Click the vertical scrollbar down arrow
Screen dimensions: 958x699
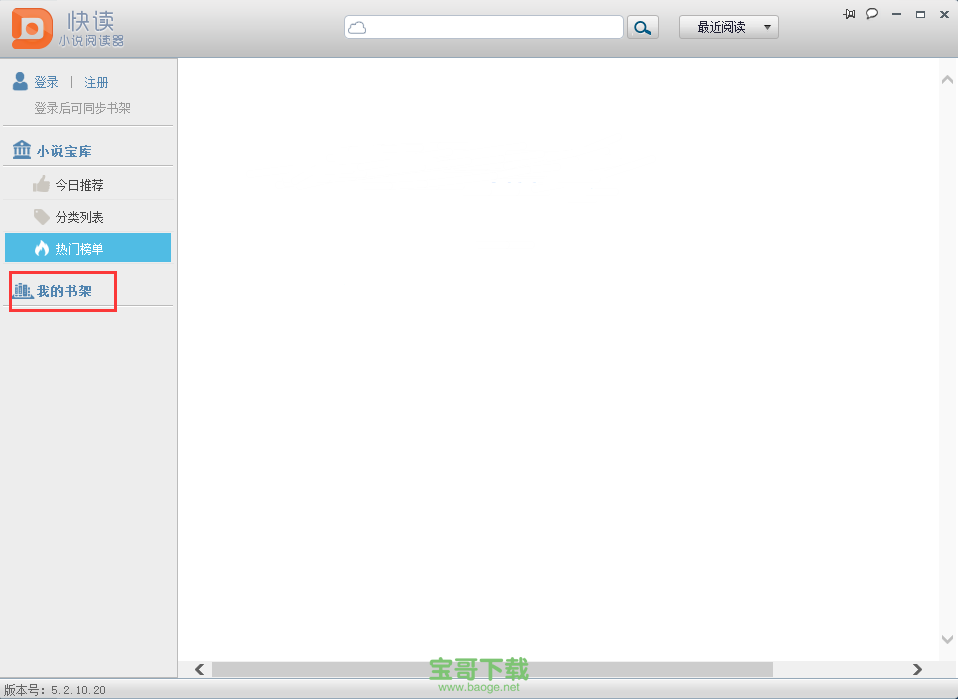(948, 639)
